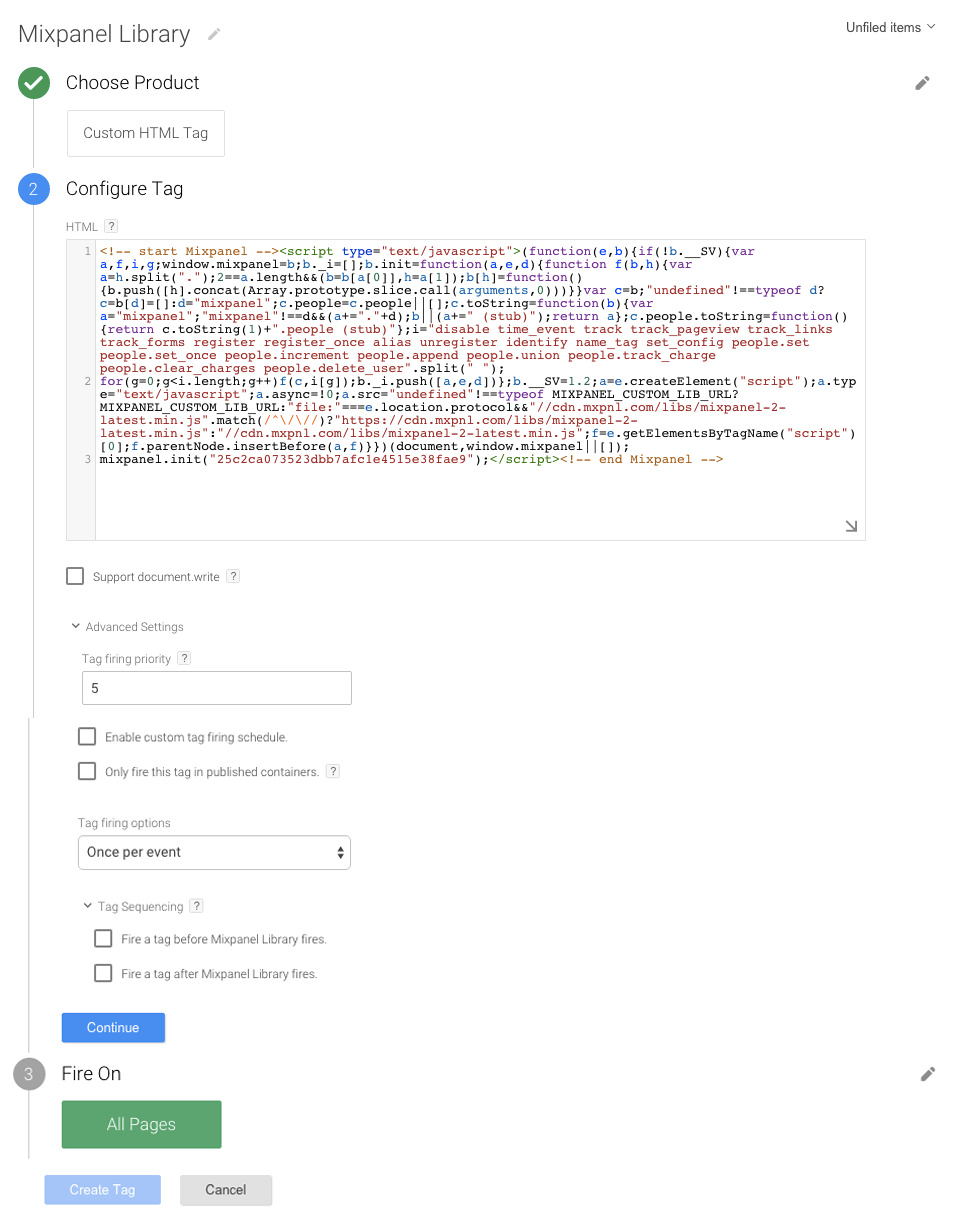The image size is (962, 1224).
Task: Click the Cancel button
Action: (226, 1190)
